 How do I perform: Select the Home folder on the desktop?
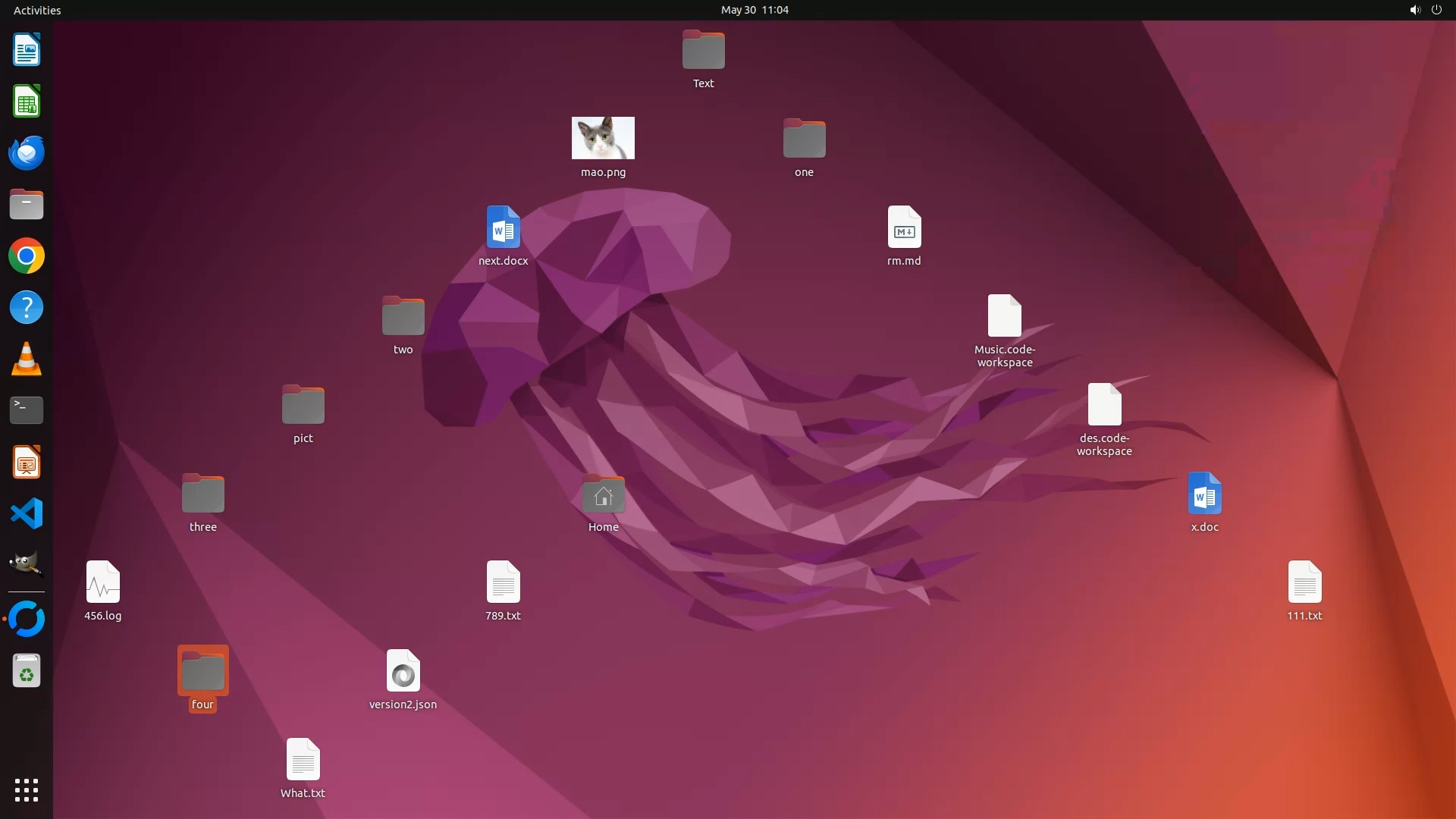[603, 494]
